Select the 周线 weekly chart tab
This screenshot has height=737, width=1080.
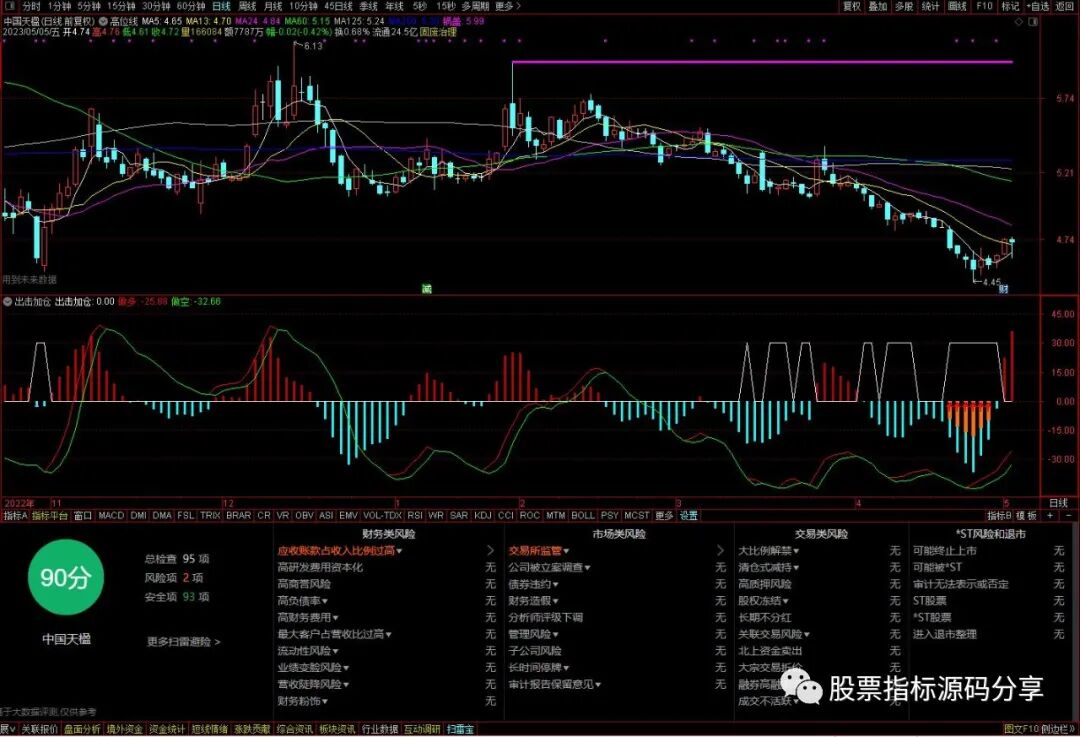pos(247,6)
